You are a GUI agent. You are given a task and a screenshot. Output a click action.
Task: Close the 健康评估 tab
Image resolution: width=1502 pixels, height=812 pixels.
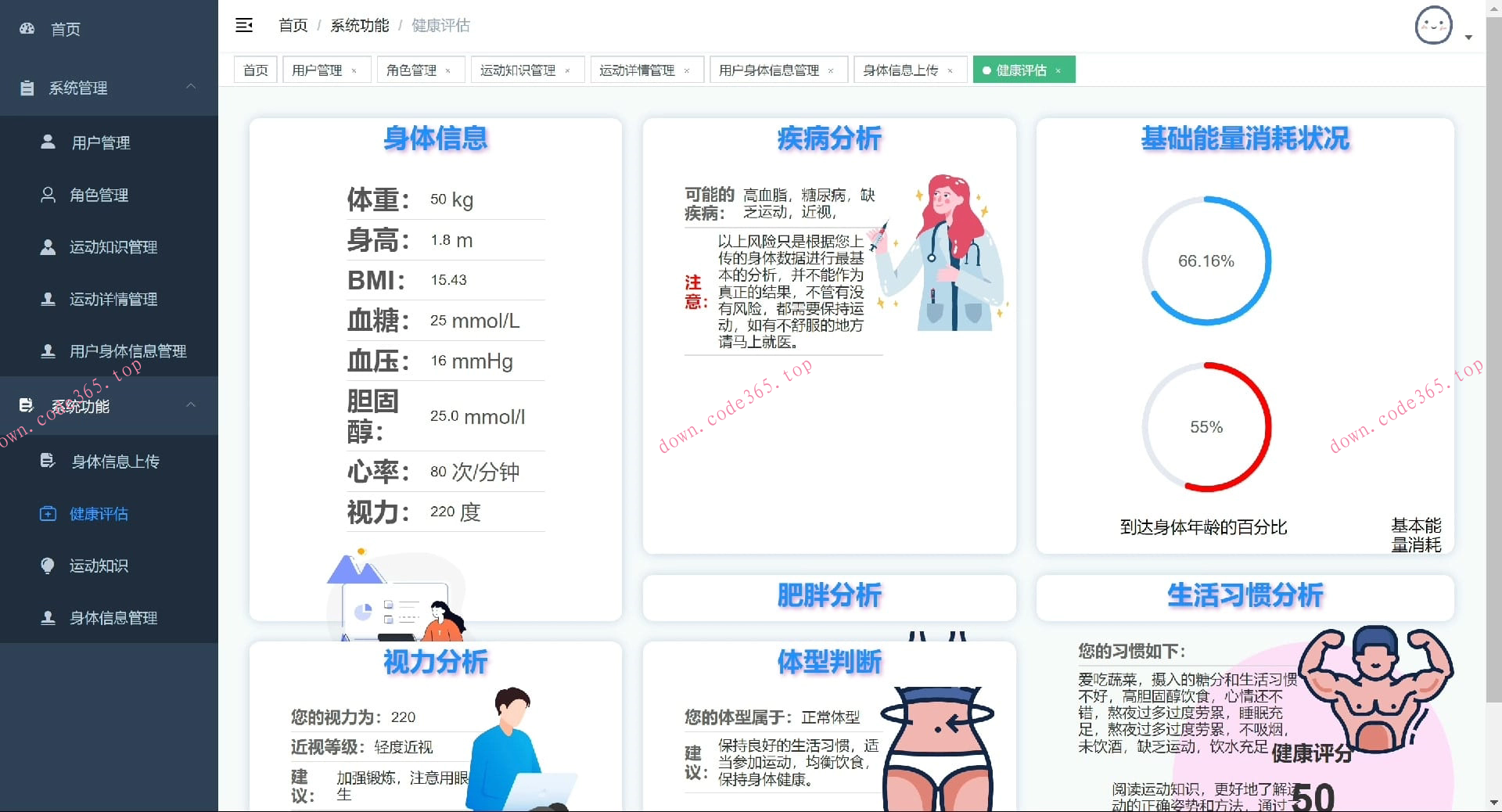(x=1059, y=70)
